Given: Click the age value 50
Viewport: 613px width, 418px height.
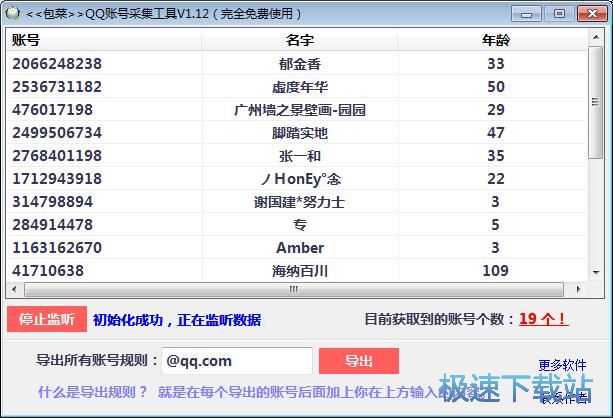Looking at the screenshot, I should (496, 86).
